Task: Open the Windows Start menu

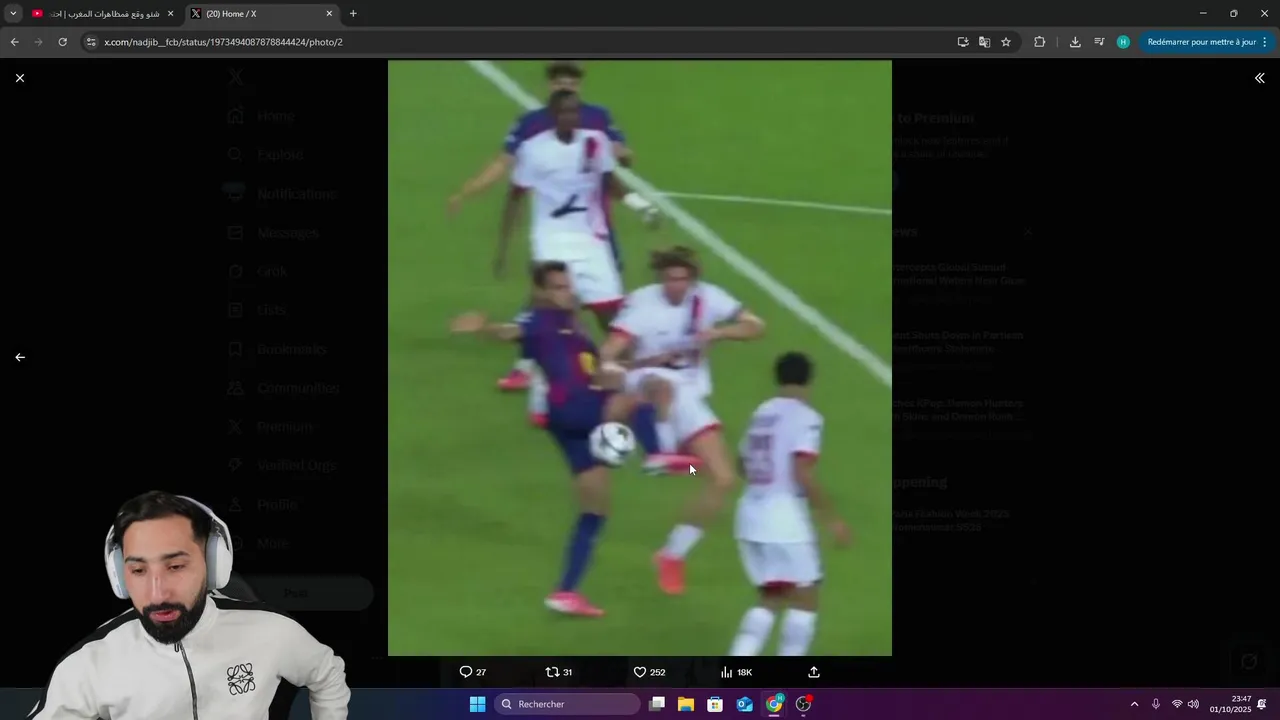Action: pos(478,704)
